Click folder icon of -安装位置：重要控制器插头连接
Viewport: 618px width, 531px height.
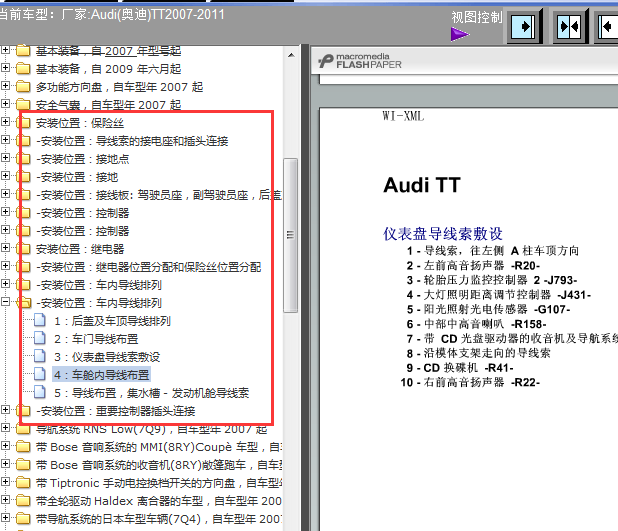24,410
